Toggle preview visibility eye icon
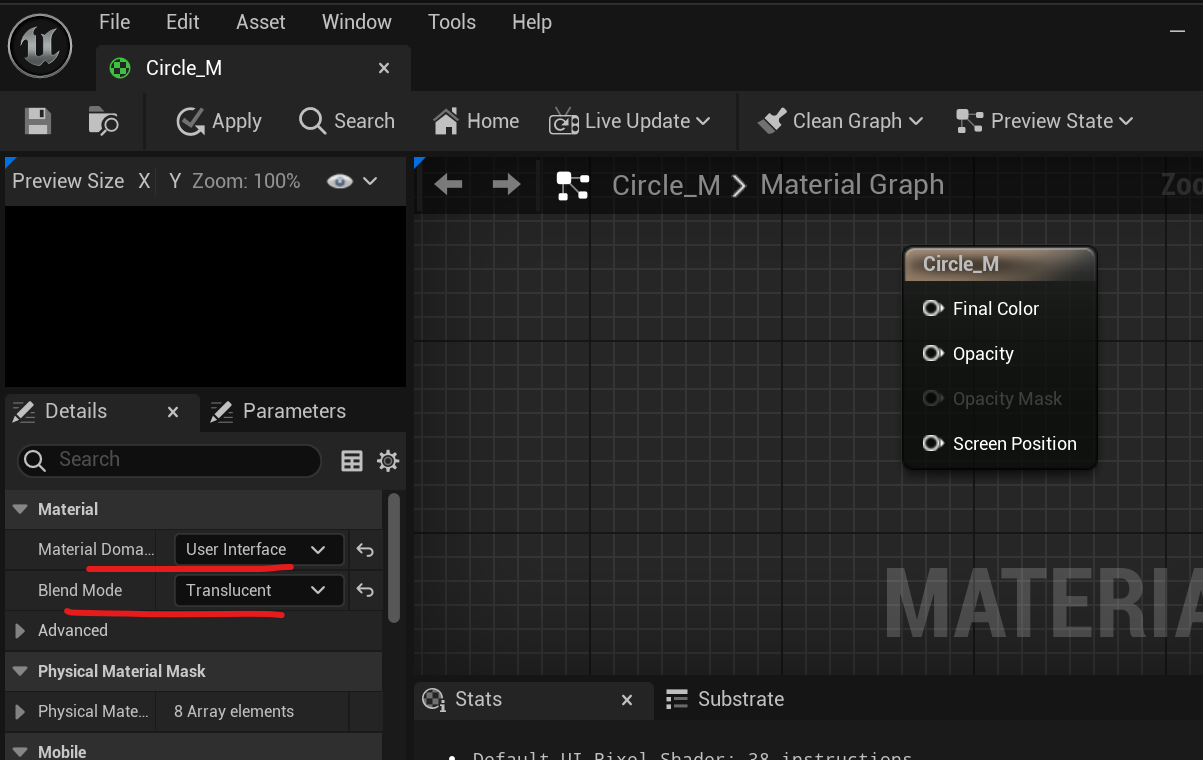The height and width of the screenshot is (760, 1203). coord(340,181)
